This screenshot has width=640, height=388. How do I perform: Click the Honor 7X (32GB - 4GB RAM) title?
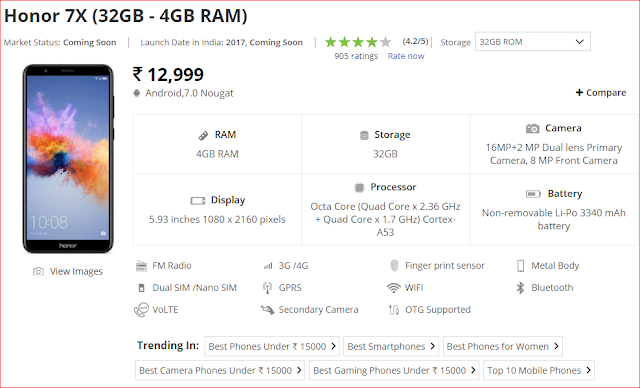point(126,16)
